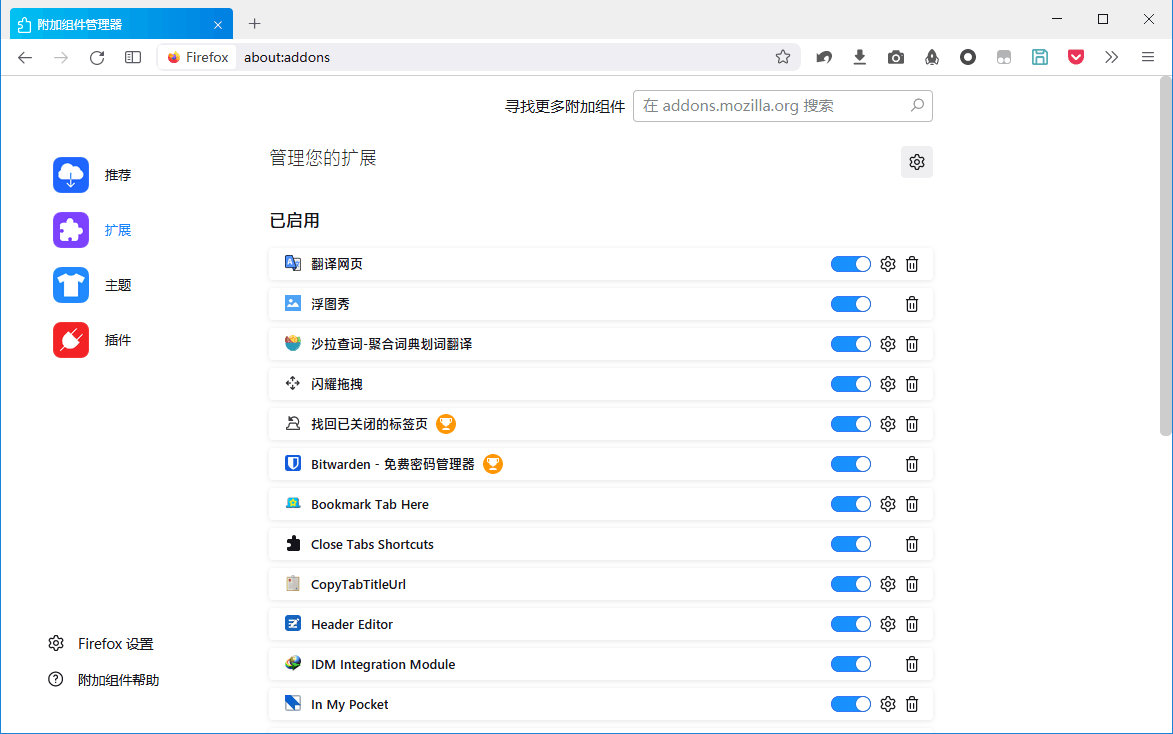This screenshot has width=1173, height=734.
Task: Switch off the Bitwarden extension
Action: [851, 465]
